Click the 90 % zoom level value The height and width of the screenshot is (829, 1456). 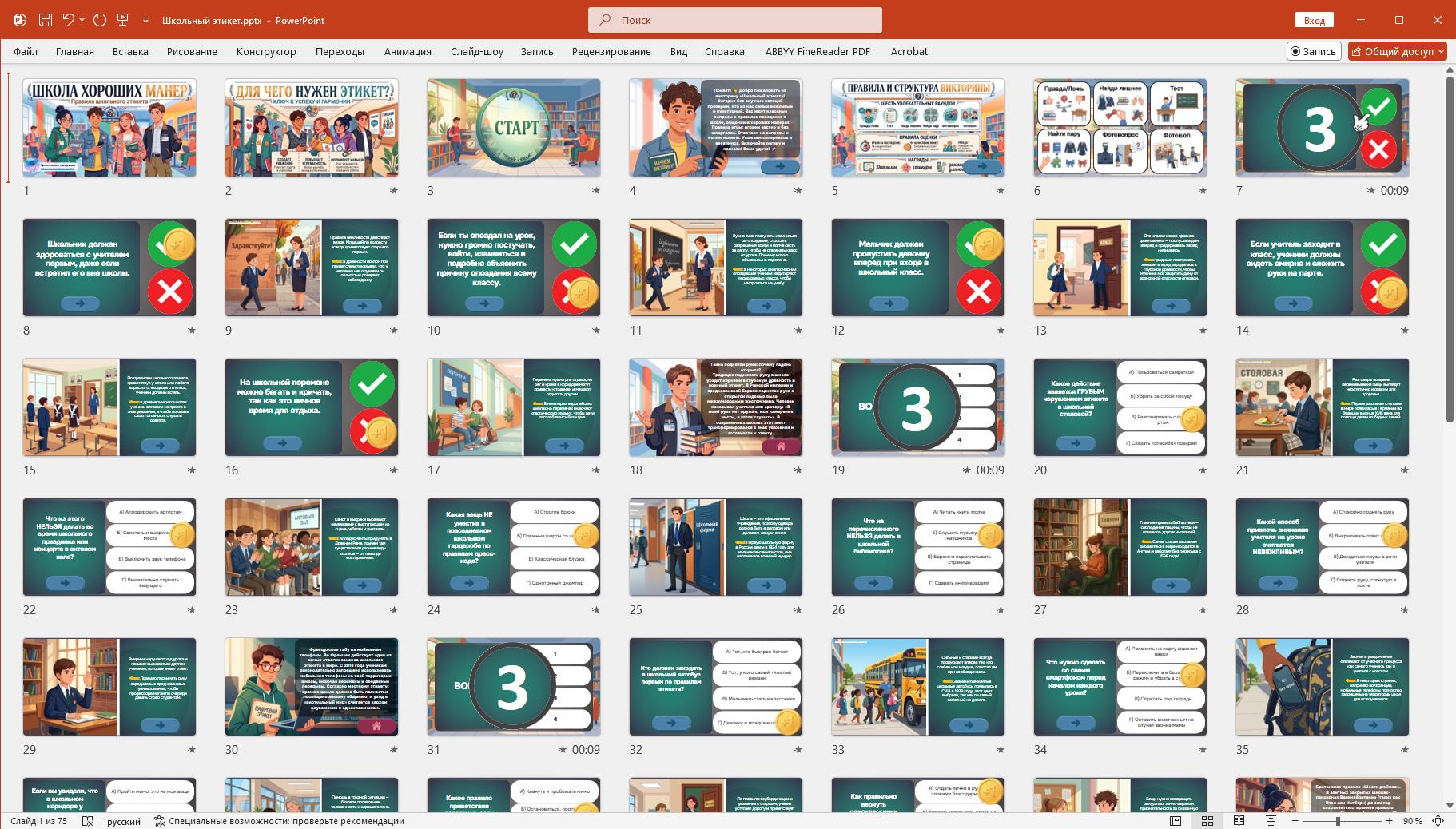(x=1412, y=821)
